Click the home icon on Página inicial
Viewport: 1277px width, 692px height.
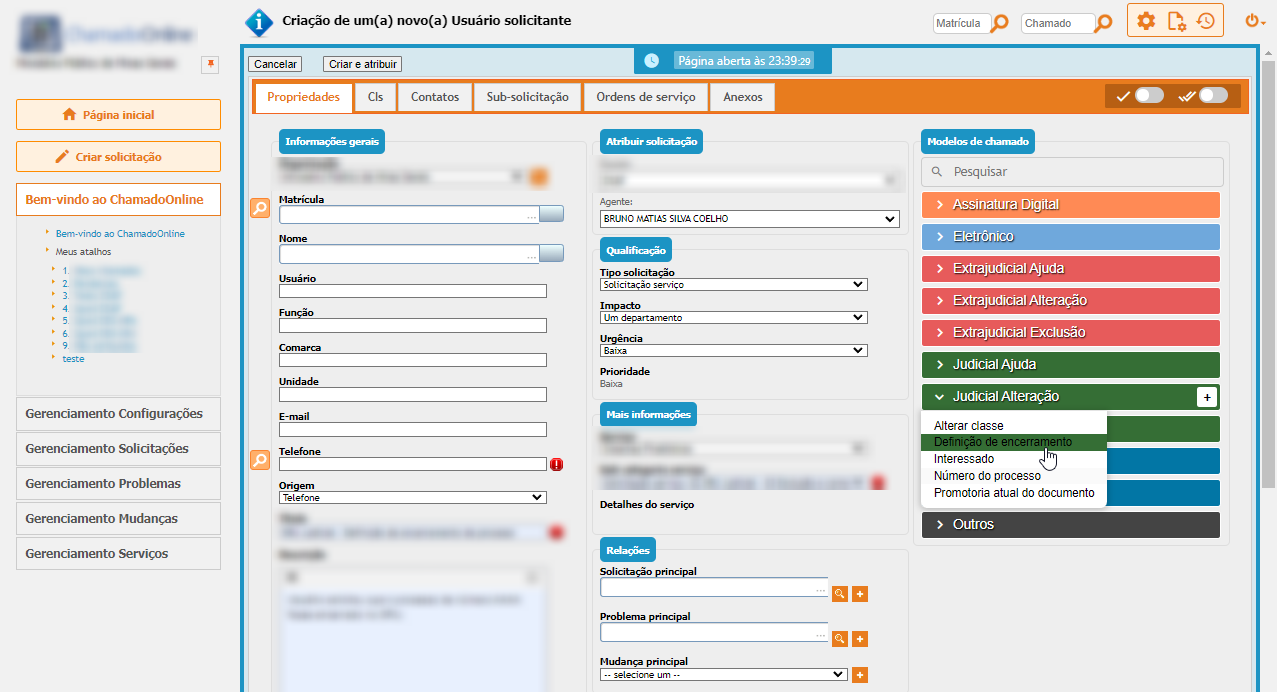69,115
